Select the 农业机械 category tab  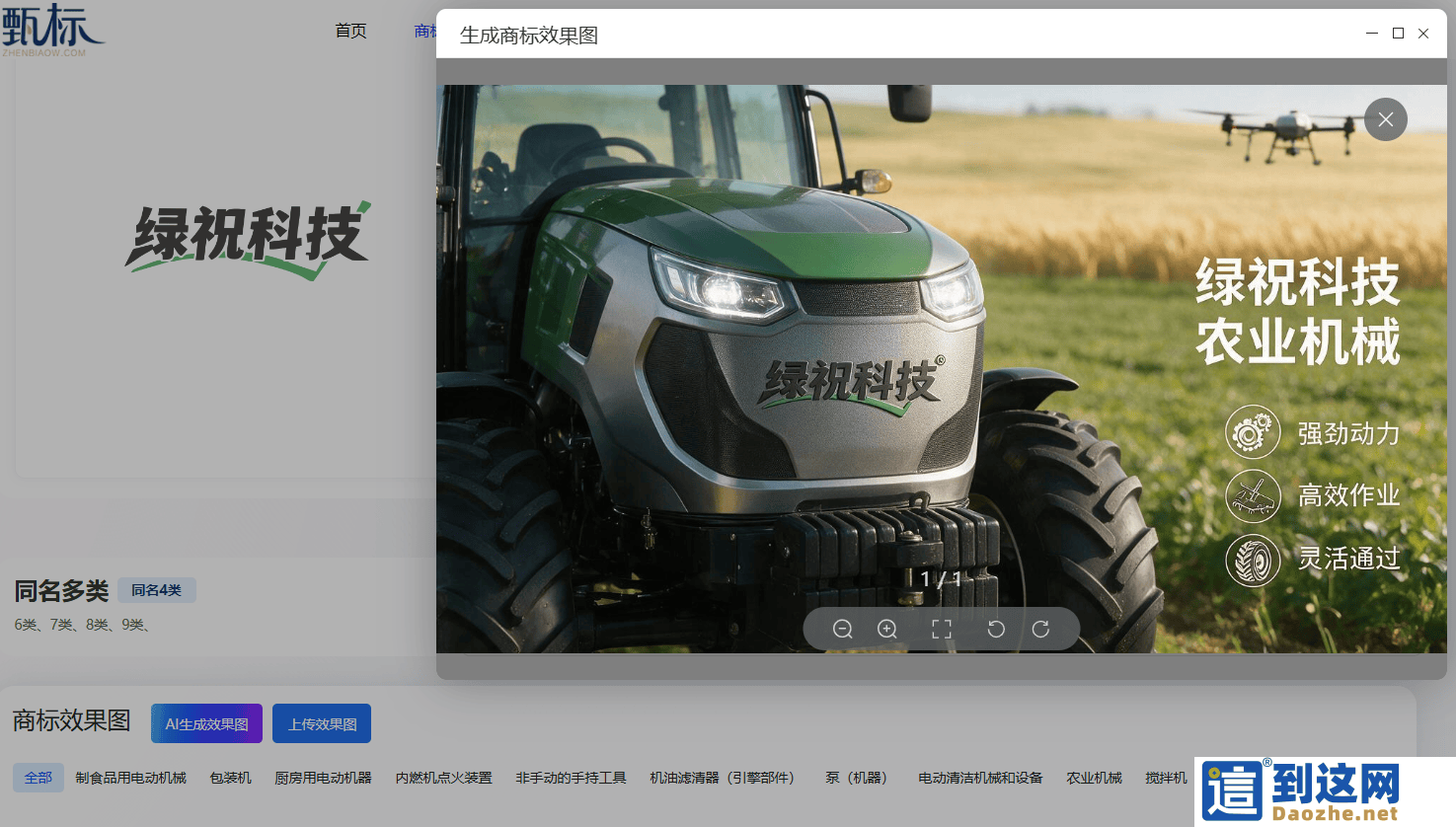(1094, 778)
